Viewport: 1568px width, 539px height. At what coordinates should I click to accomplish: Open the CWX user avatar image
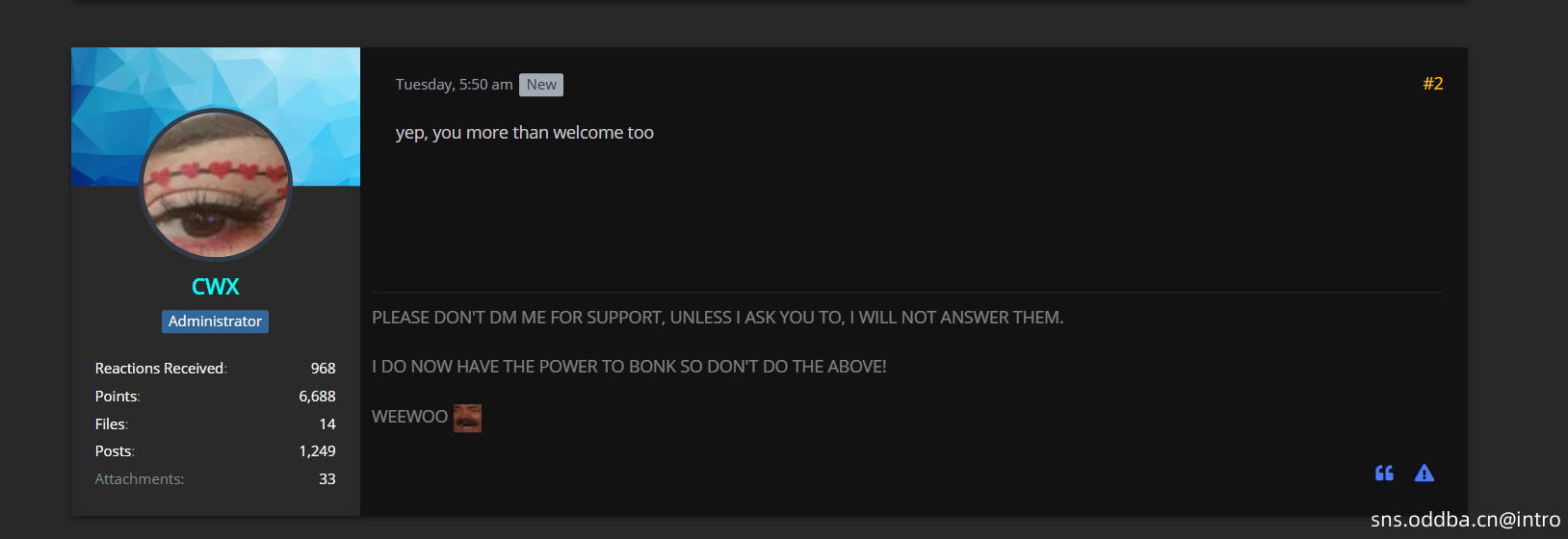[x=216, y=185]
